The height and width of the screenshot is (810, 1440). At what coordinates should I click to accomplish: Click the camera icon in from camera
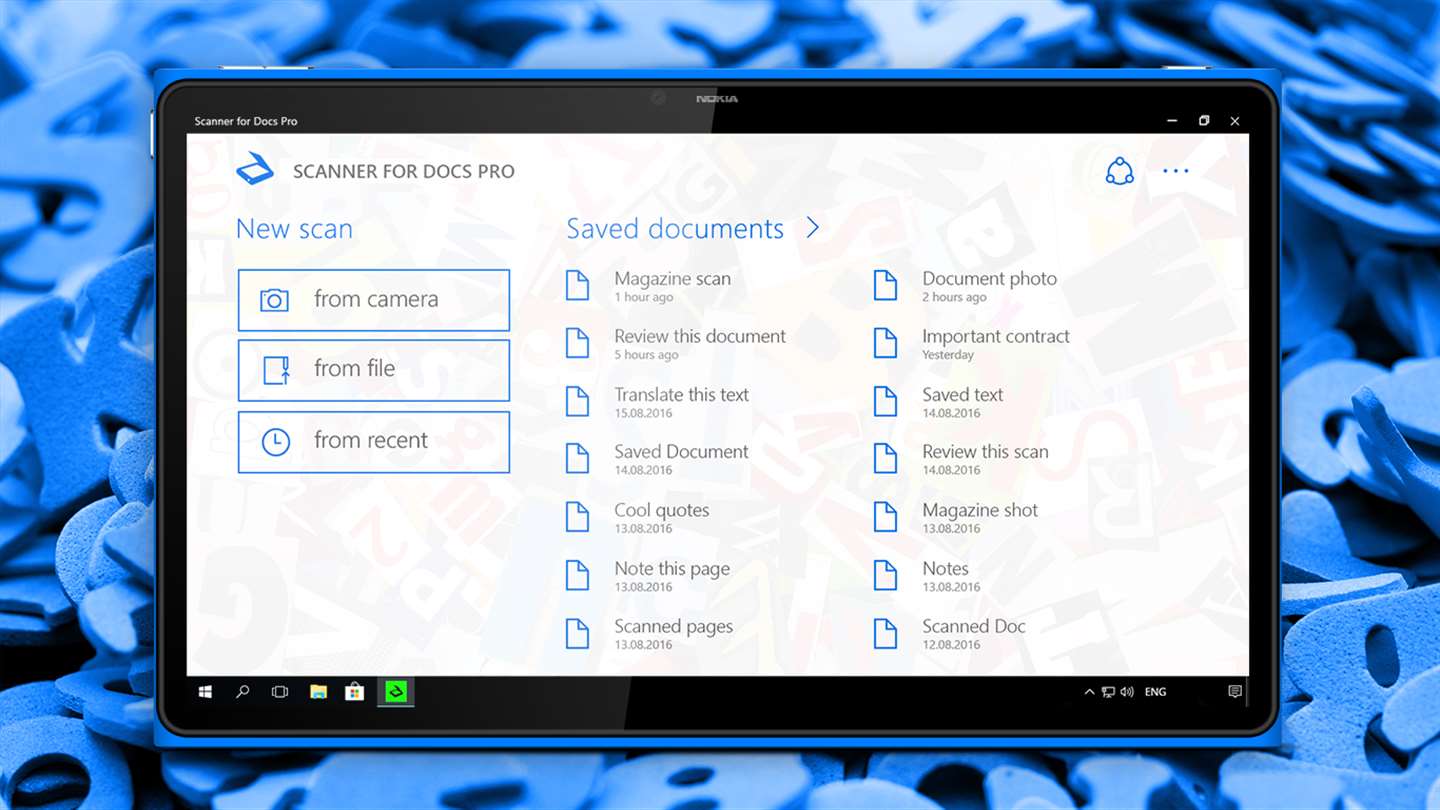[x=274, y=300]
